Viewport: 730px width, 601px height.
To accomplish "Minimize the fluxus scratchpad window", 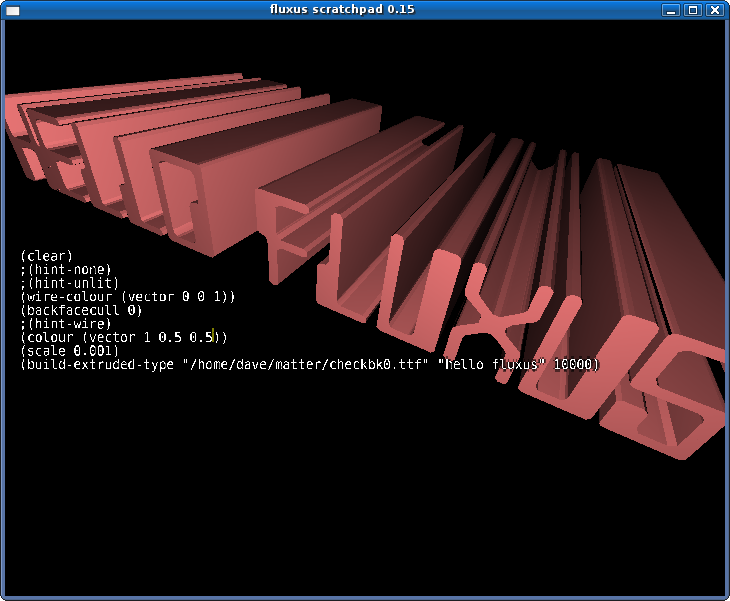I will pos(671,10).
